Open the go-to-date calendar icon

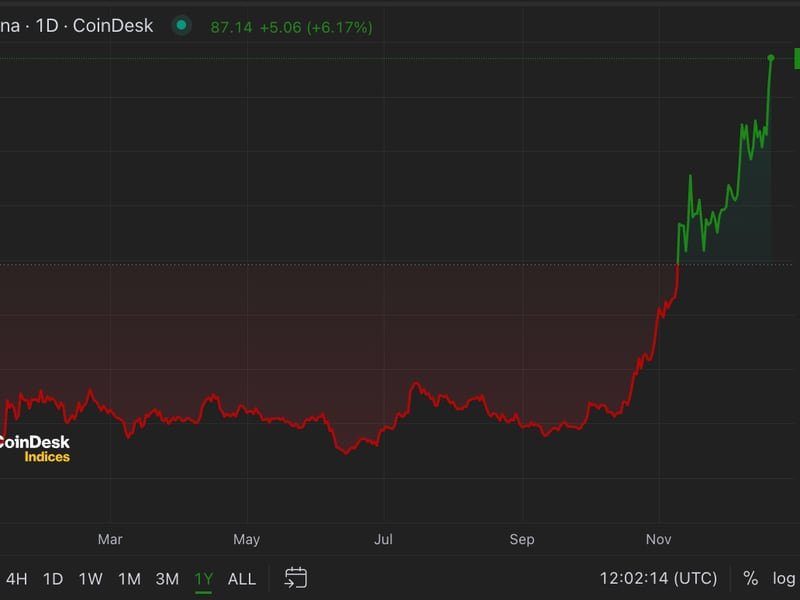coord(295,578)
